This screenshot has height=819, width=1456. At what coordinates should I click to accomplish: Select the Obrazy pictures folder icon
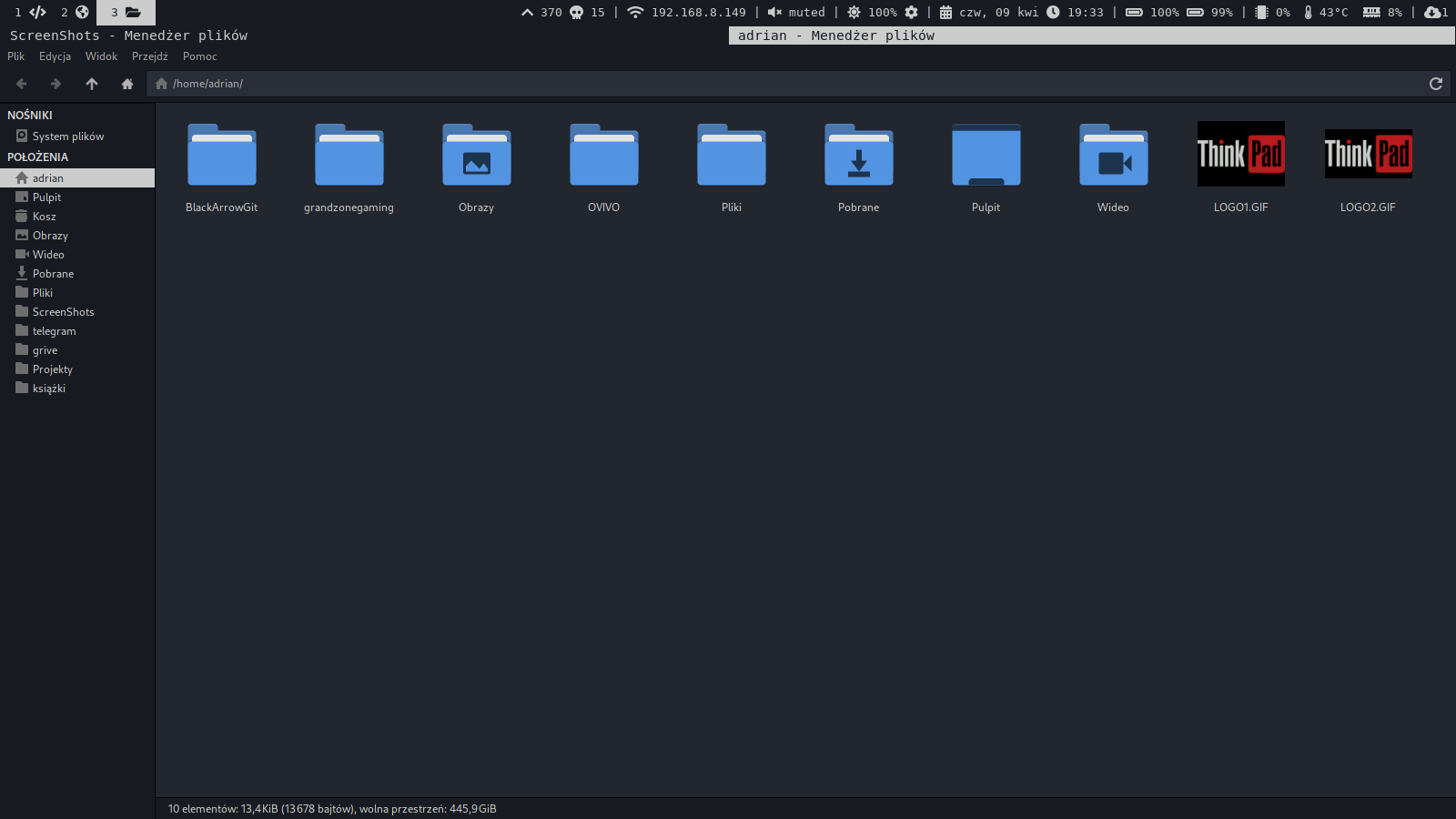[477, 155]
